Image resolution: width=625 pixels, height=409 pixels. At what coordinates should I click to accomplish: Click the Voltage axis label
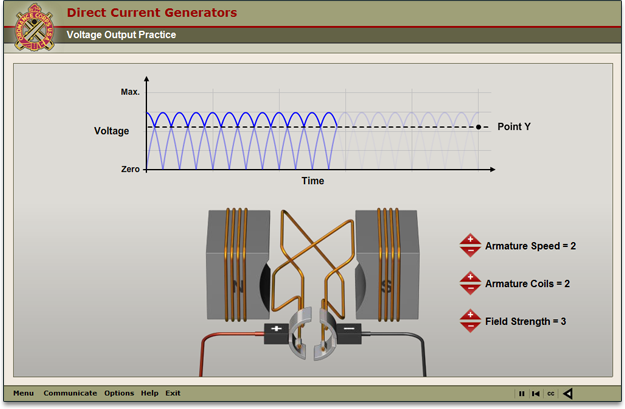112,131
